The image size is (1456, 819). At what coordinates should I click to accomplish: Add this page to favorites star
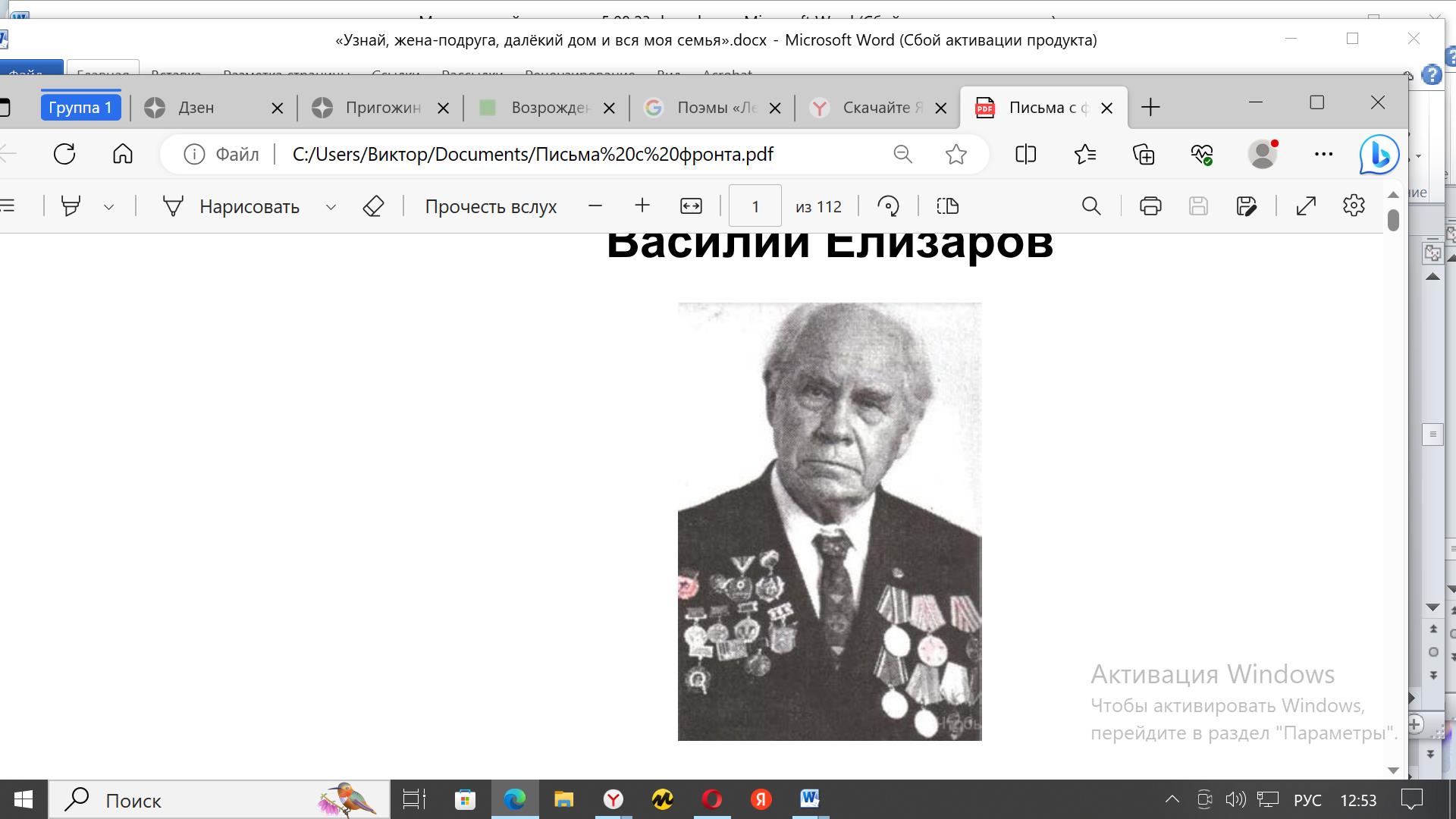click(956, 154)
